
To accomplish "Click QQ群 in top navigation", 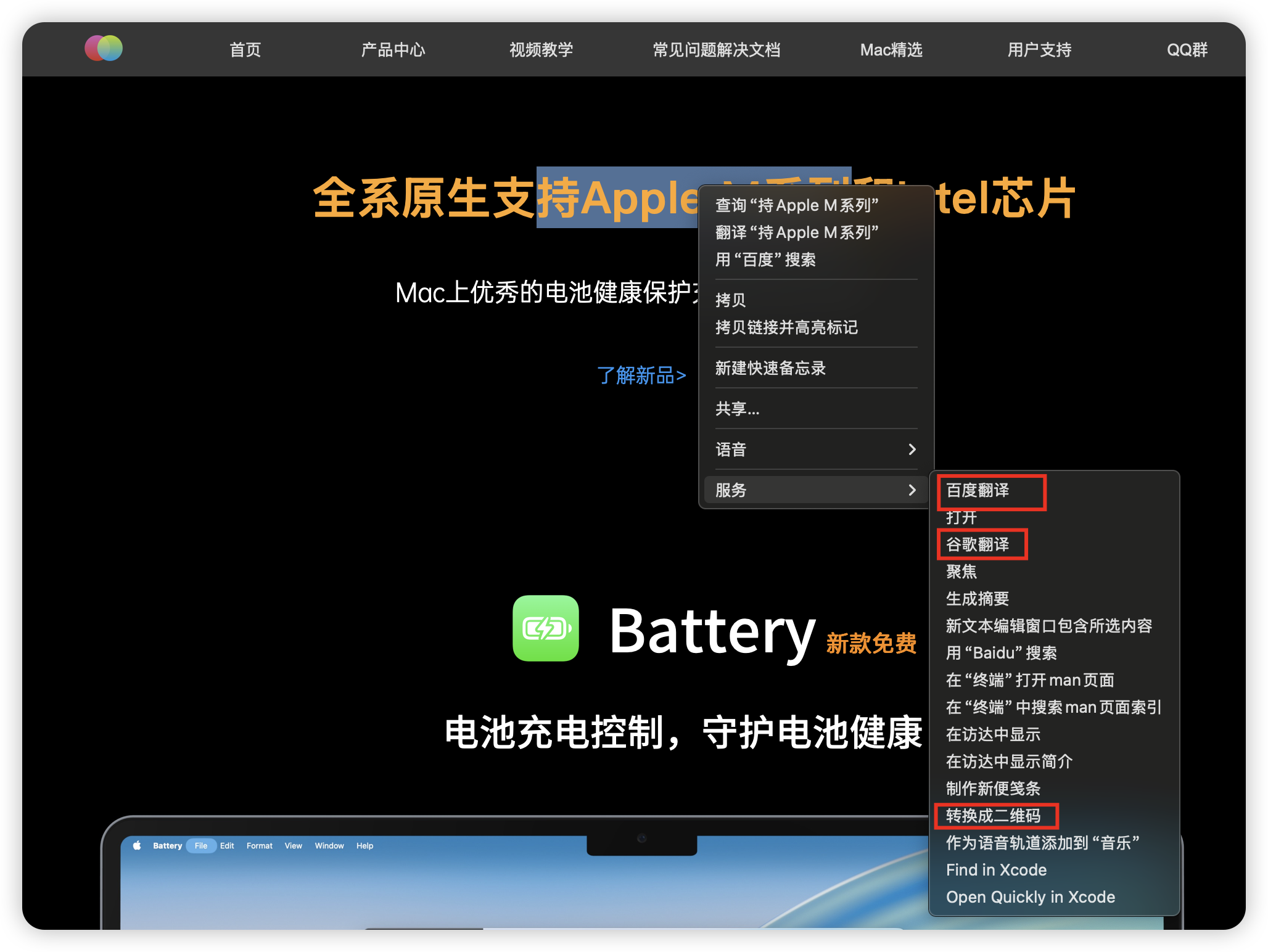I will tap(1187, 50).
